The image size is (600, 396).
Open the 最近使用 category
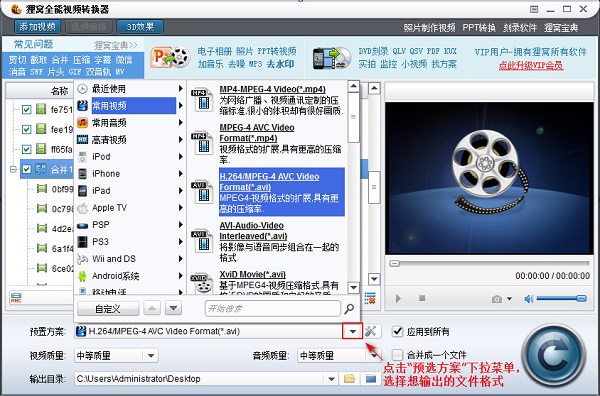129,89
